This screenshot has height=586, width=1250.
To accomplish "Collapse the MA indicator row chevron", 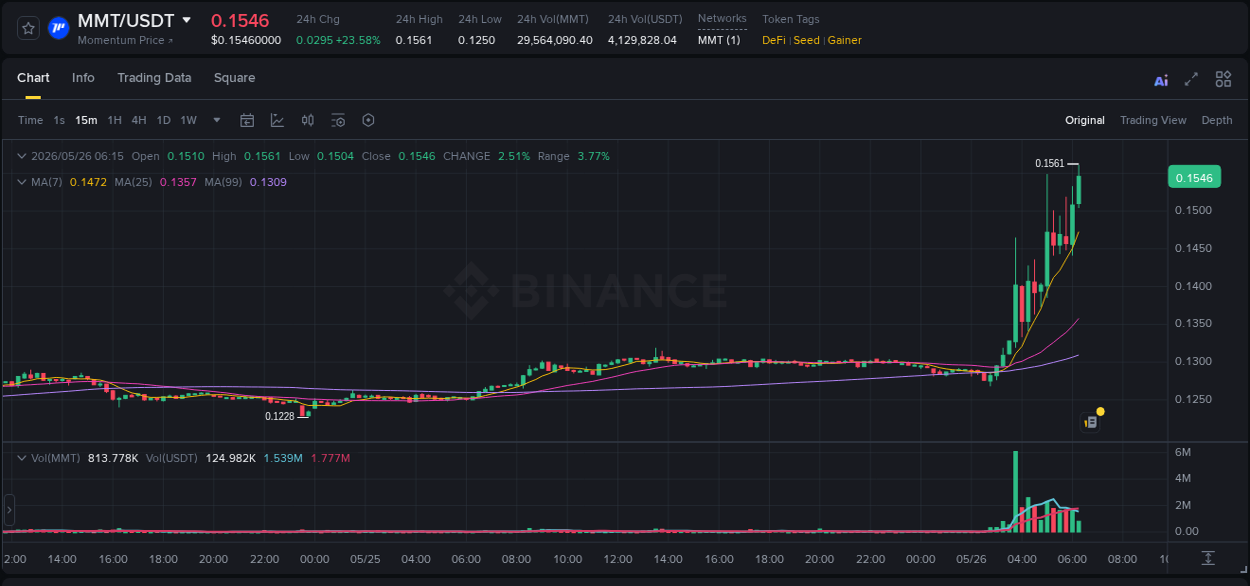I will pos(22,182).
